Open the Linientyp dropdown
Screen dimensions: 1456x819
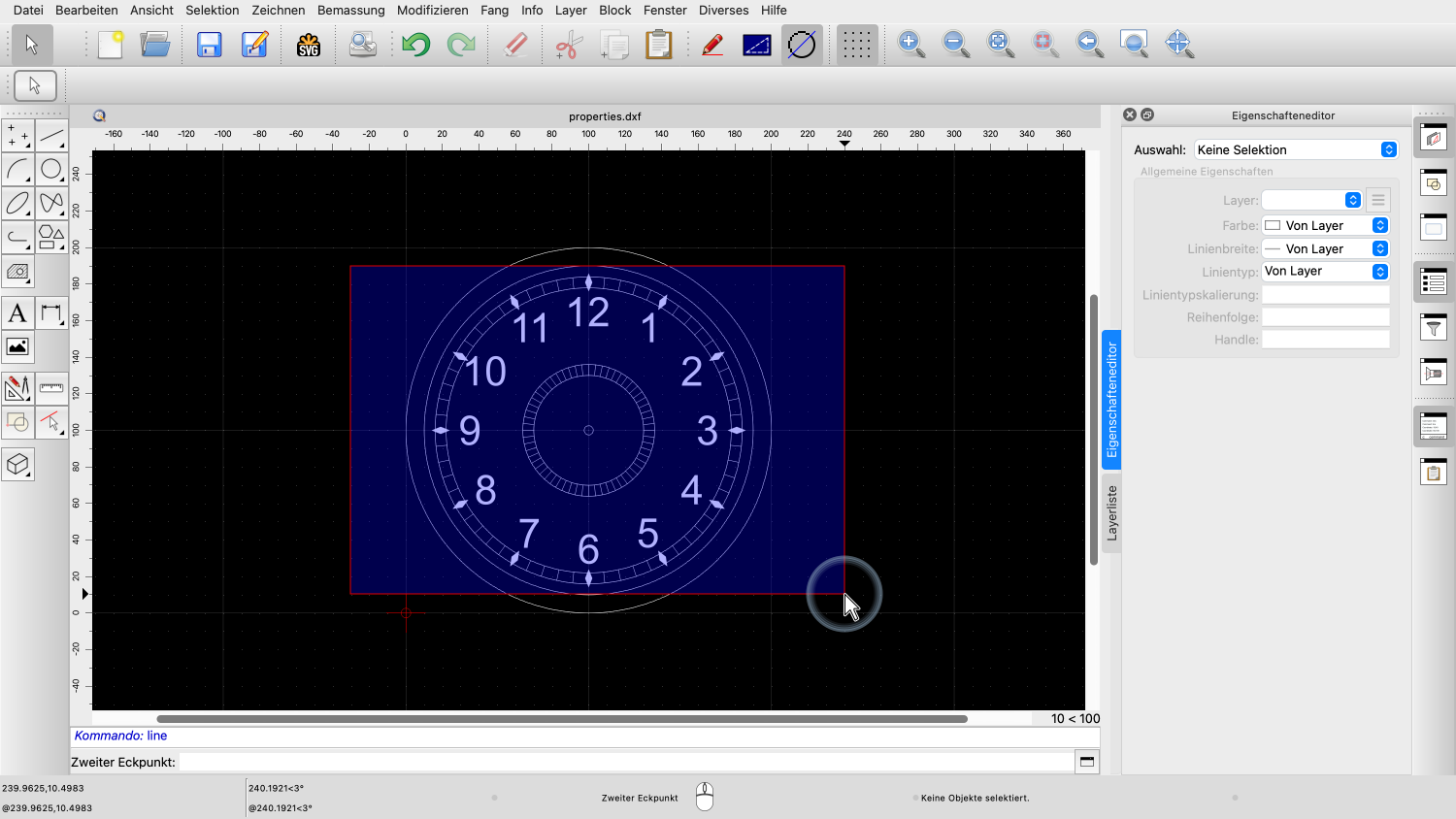pos(1325,272)
